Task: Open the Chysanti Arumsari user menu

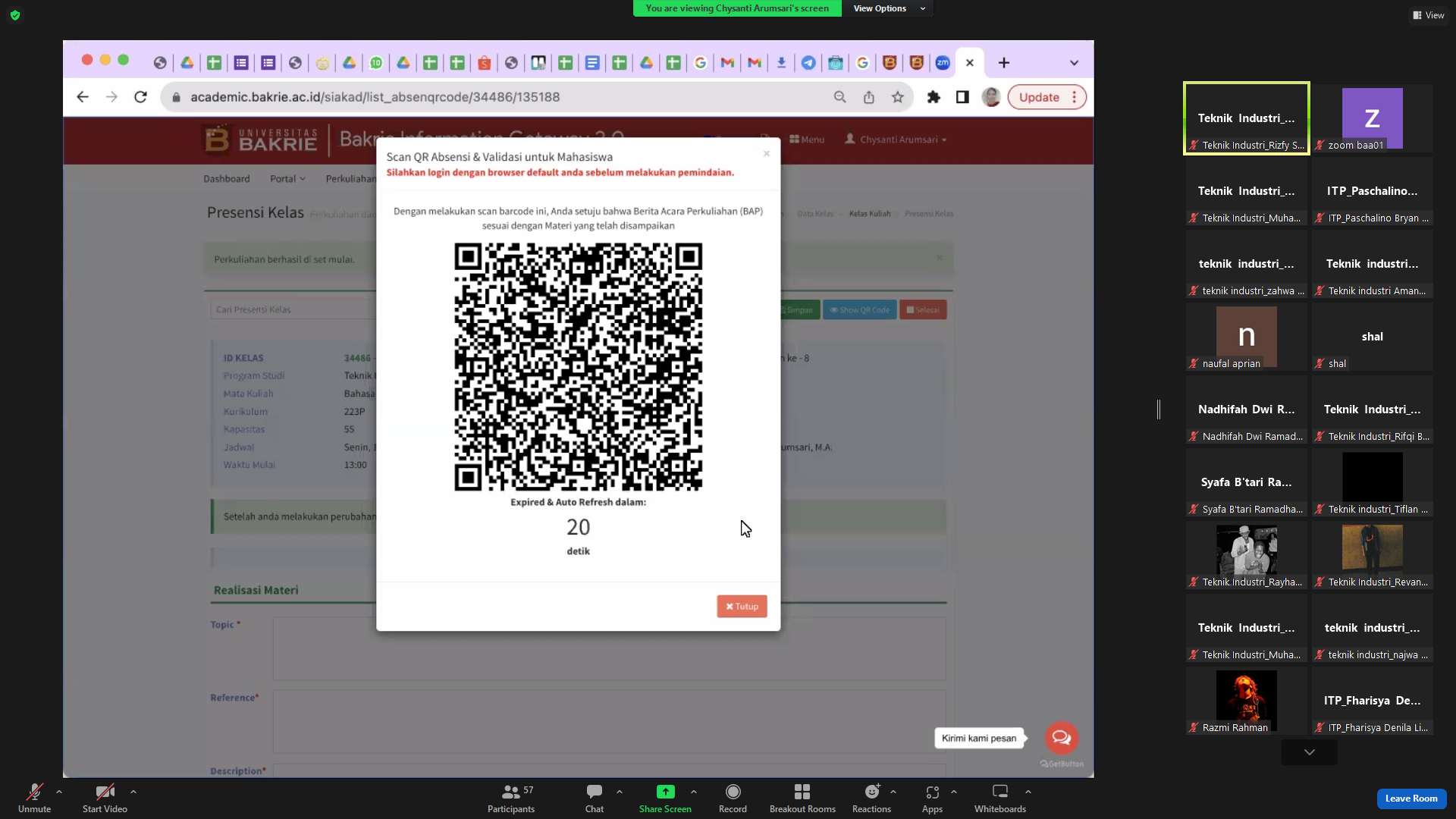Action: point(896,140)
